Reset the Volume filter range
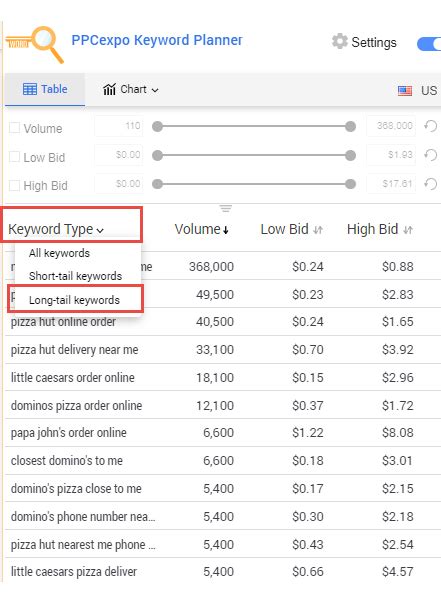The height and width of the screenshot is (599, 441). point(431,126)
